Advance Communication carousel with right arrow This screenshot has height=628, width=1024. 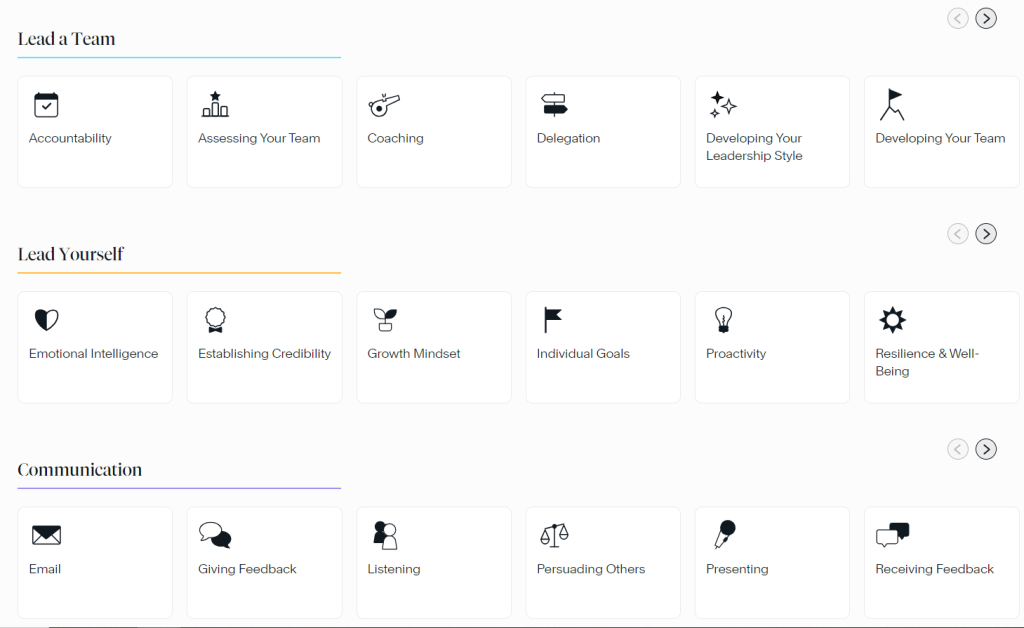coord(986,449)
